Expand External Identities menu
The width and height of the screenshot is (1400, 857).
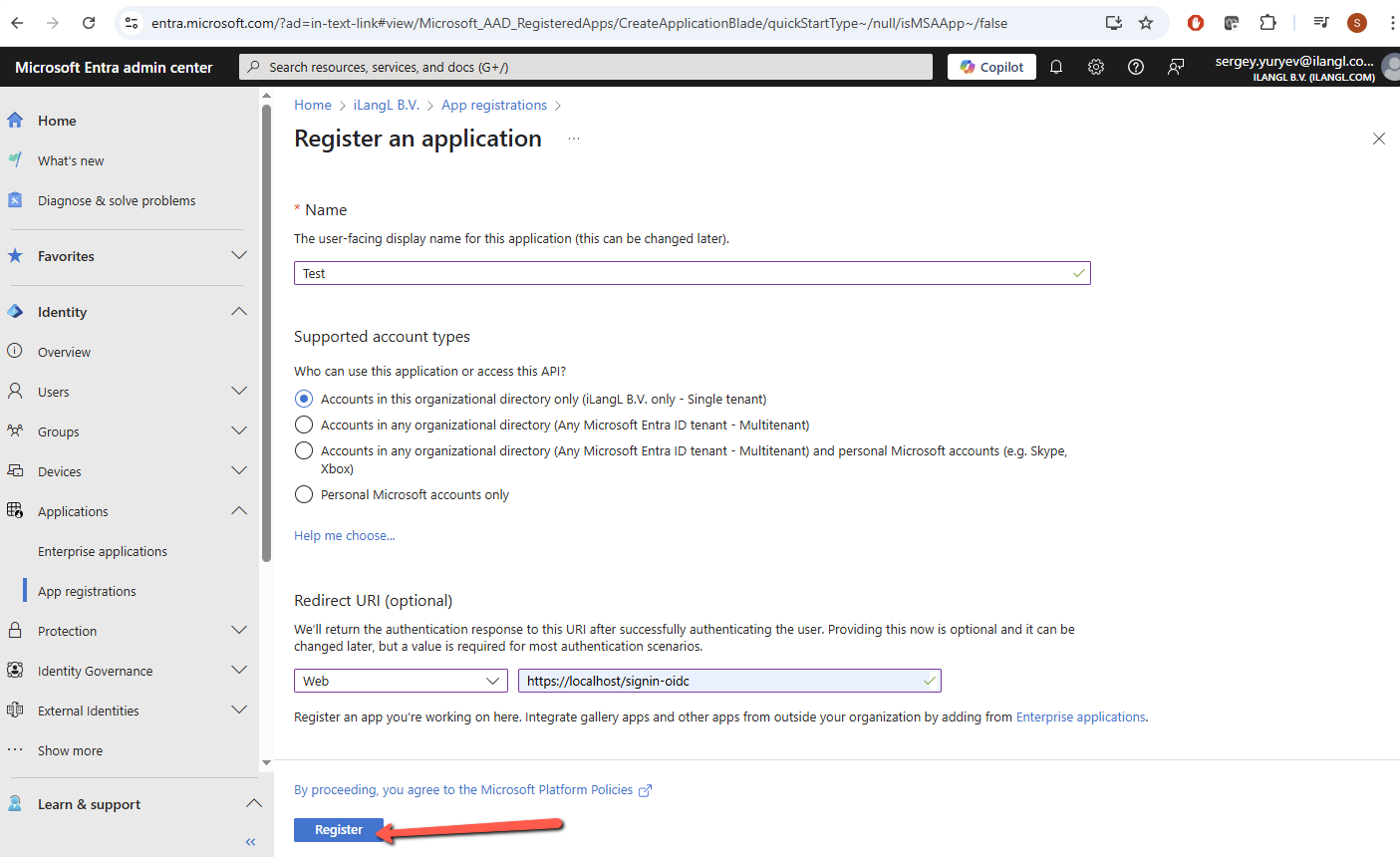click(239, 711)
